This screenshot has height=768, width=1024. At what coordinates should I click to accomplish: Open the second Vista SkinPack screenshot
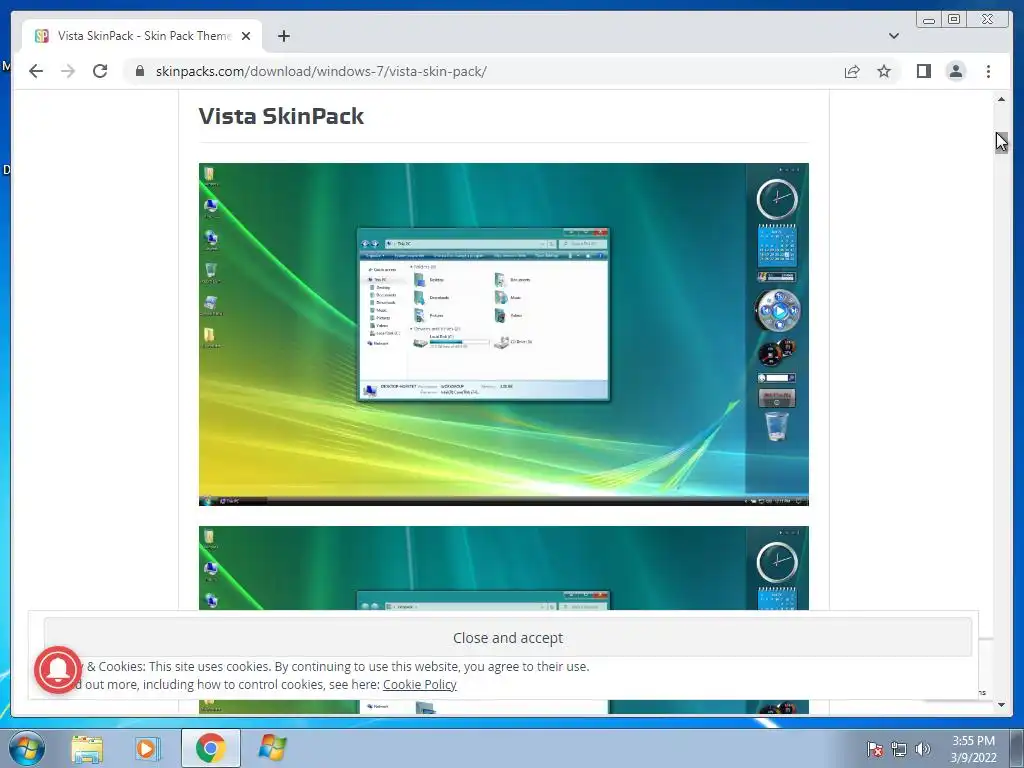[x=504, y=568]
